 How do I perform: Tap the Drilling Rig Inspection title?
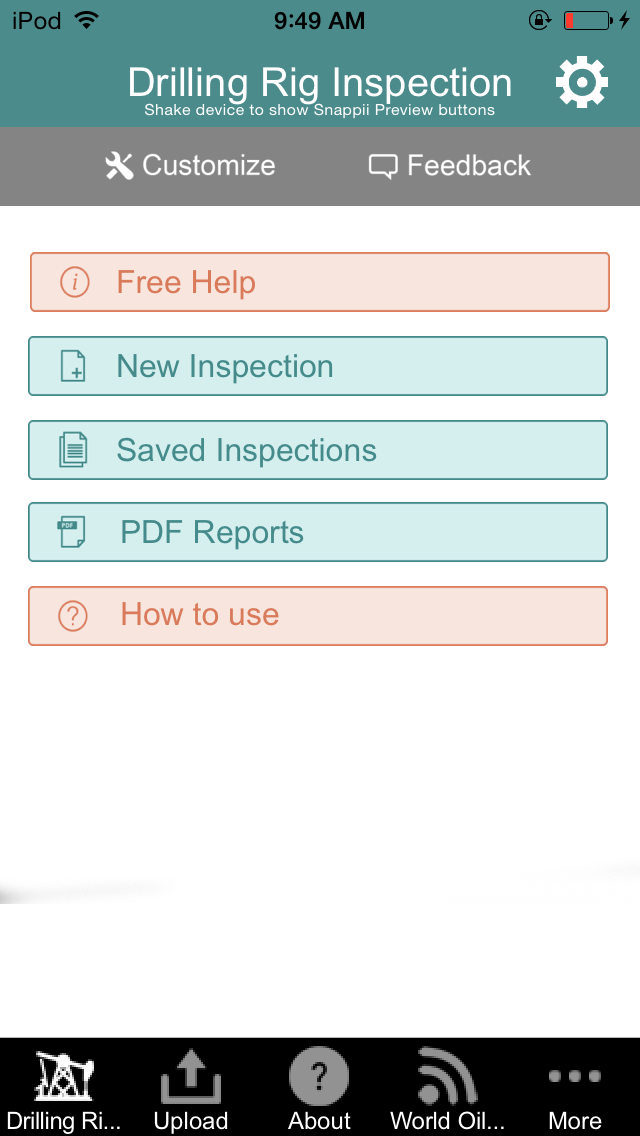[320, 83]
